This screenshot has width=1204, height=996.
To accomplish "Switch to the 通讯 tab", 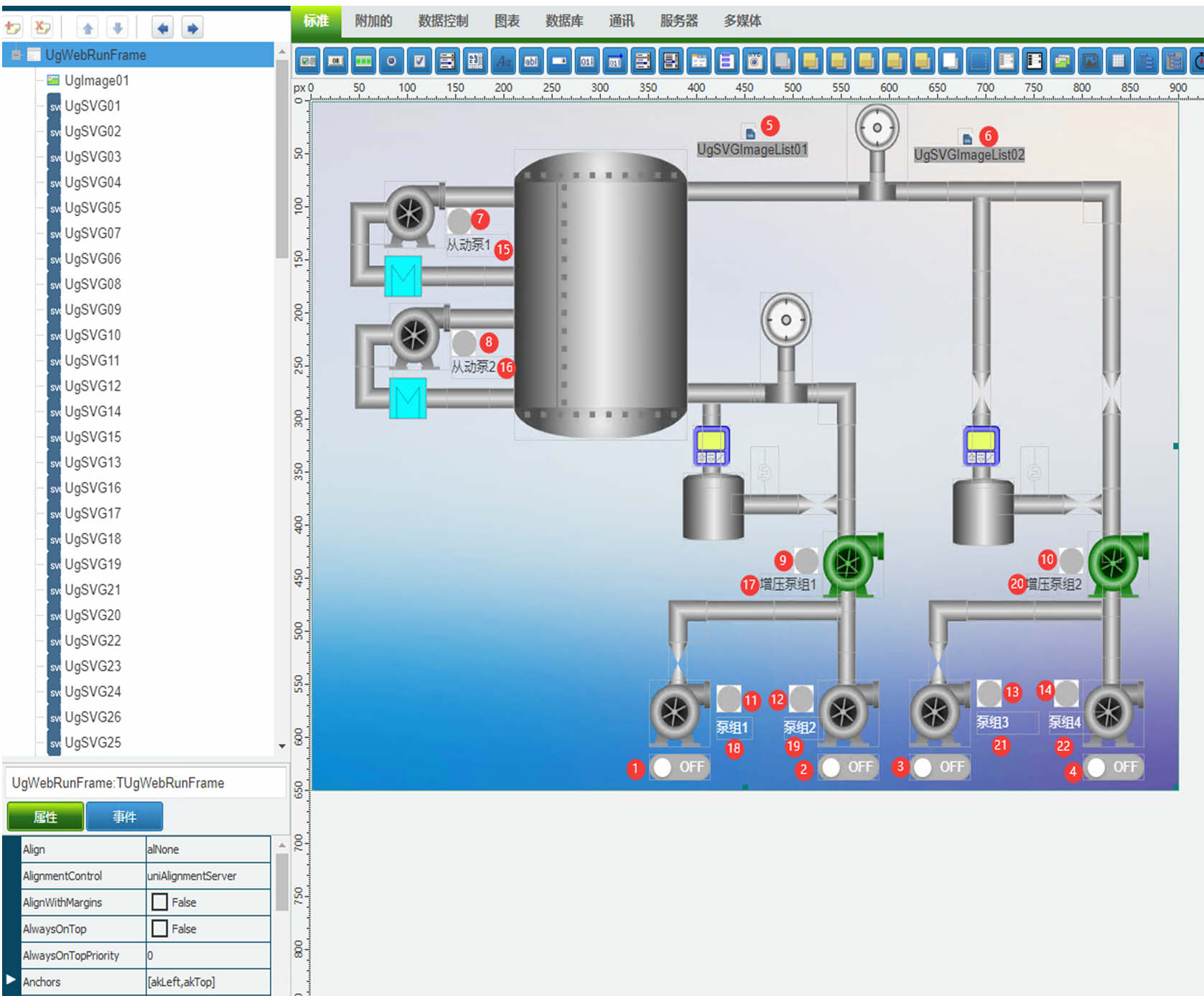I will tap(622, 21).
